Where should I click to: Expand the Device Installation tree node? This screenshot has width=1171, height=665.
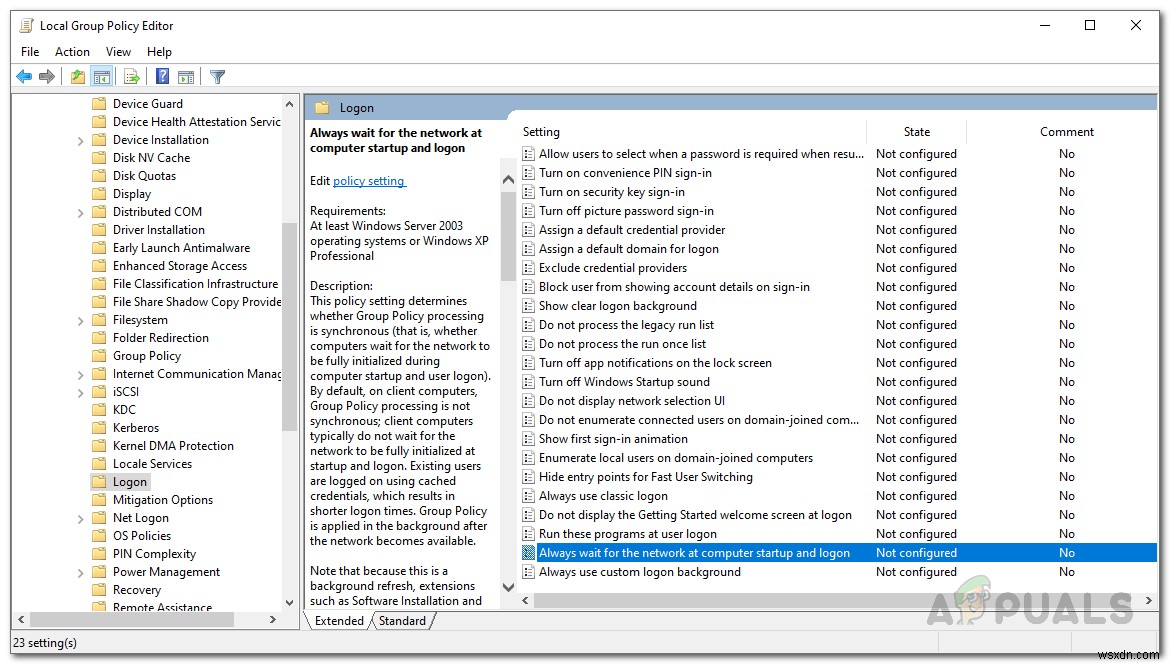[81, 140]
